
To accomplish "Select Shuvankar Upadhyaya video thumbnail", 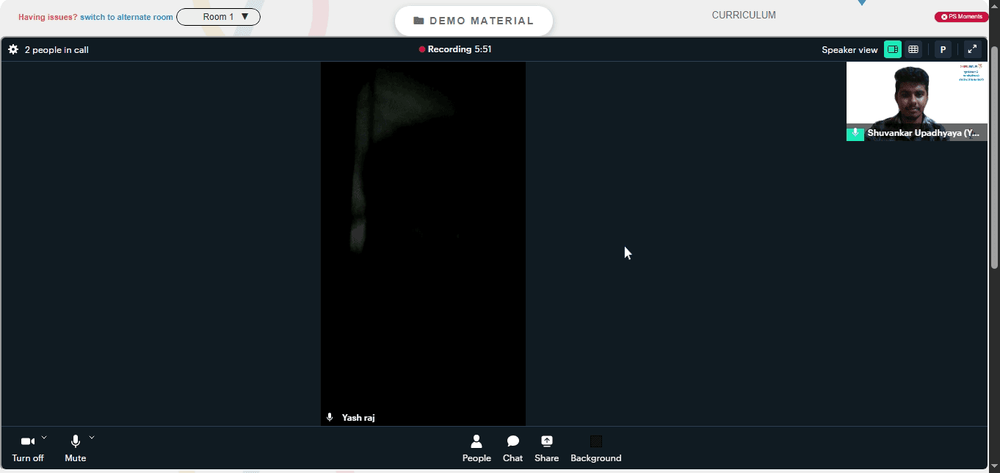I will click(916, 101).
